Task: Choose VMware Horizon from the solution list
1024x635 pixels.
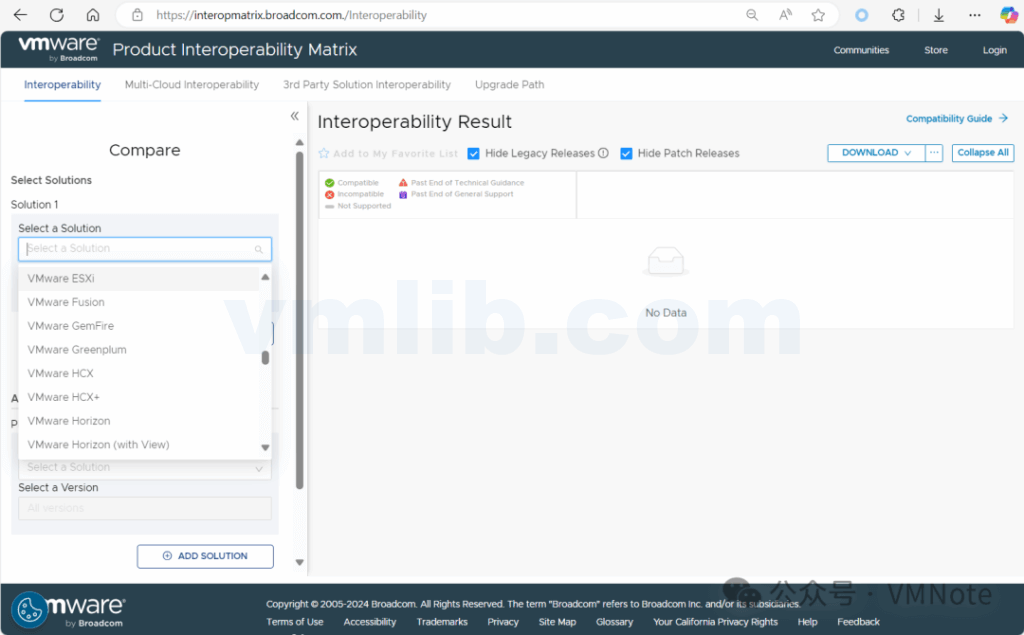Action: [x=69, y=421]
